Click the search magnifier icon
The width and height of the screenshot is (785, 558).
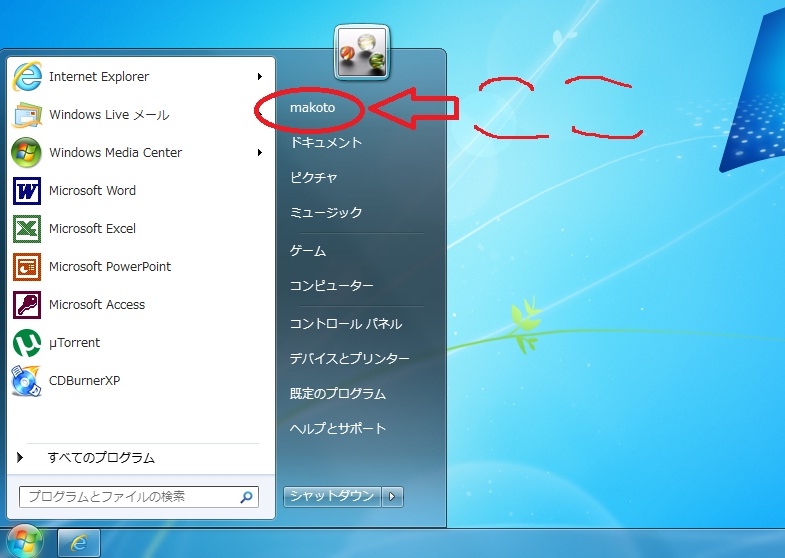pos(246,497)
